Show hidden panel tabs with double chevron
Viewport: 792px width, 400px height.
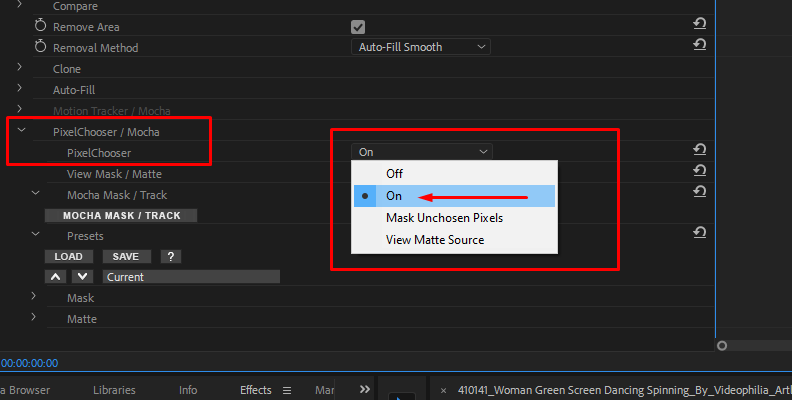click(x=365, y=389)
